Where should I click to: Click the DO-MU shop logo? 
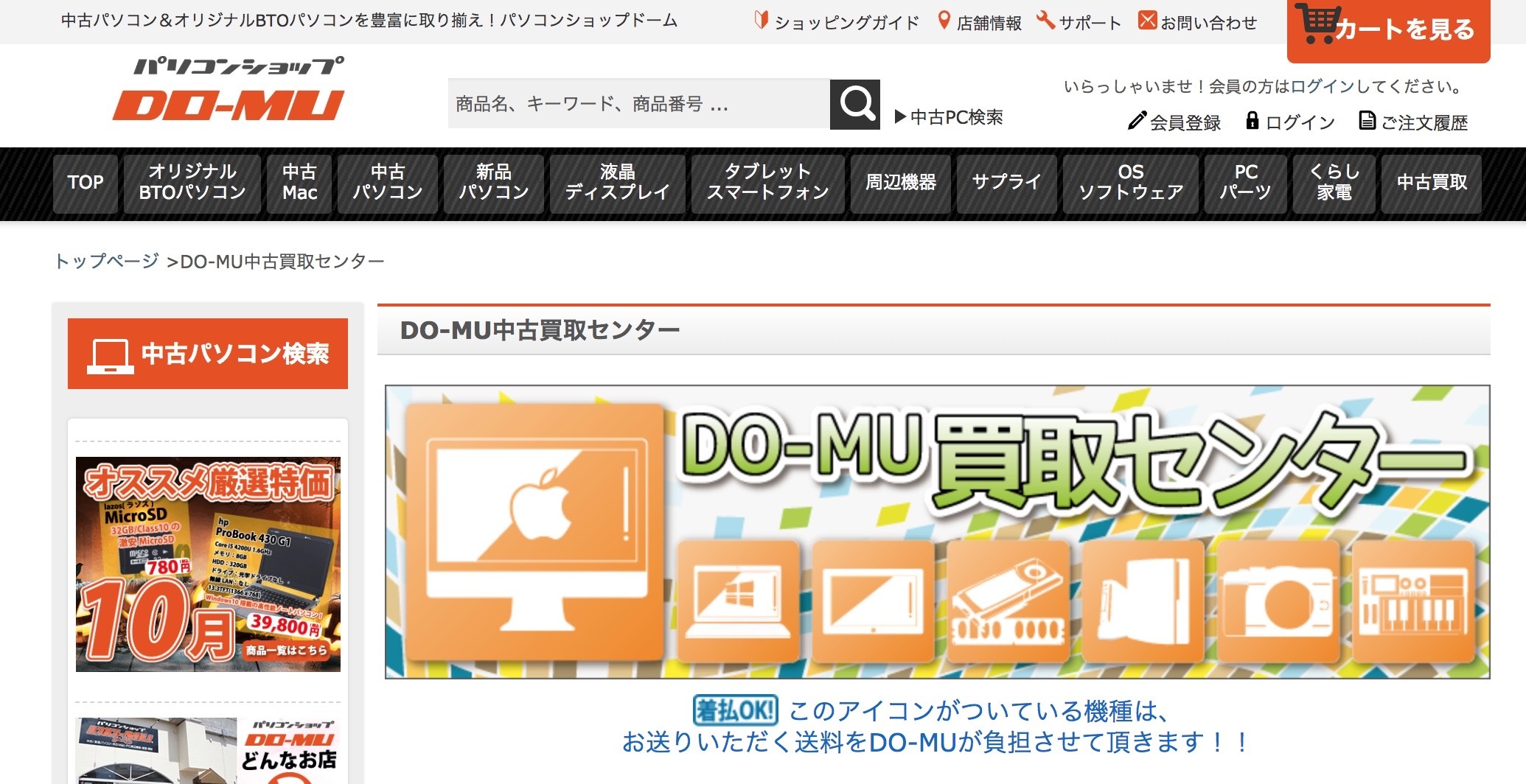[230, 90]
